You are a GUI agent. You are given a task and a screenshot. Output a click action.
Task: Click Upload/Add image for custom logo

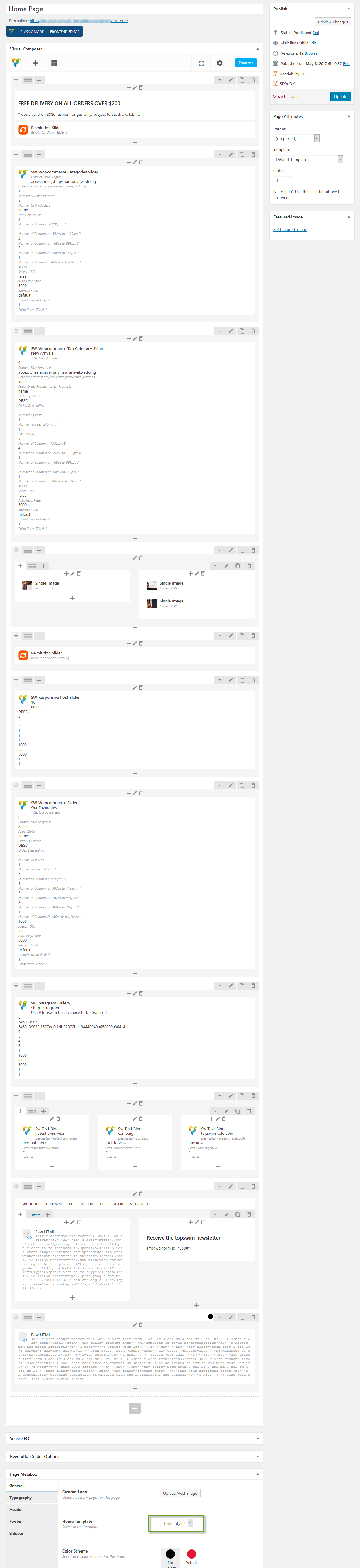(x=180, y=1493)
